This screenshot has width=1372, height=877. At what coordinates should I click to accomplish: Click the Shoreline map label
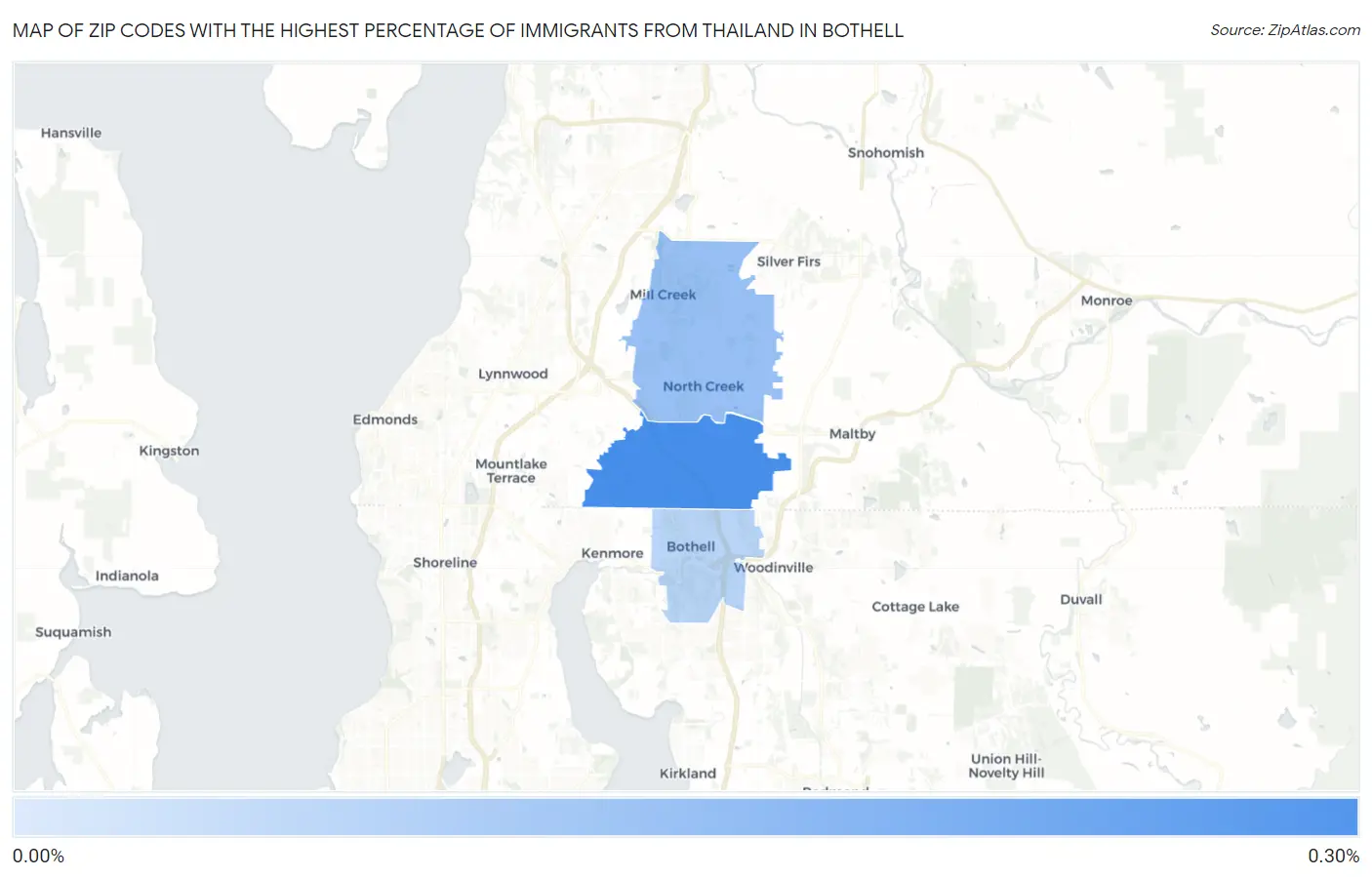tap(445, 562)
